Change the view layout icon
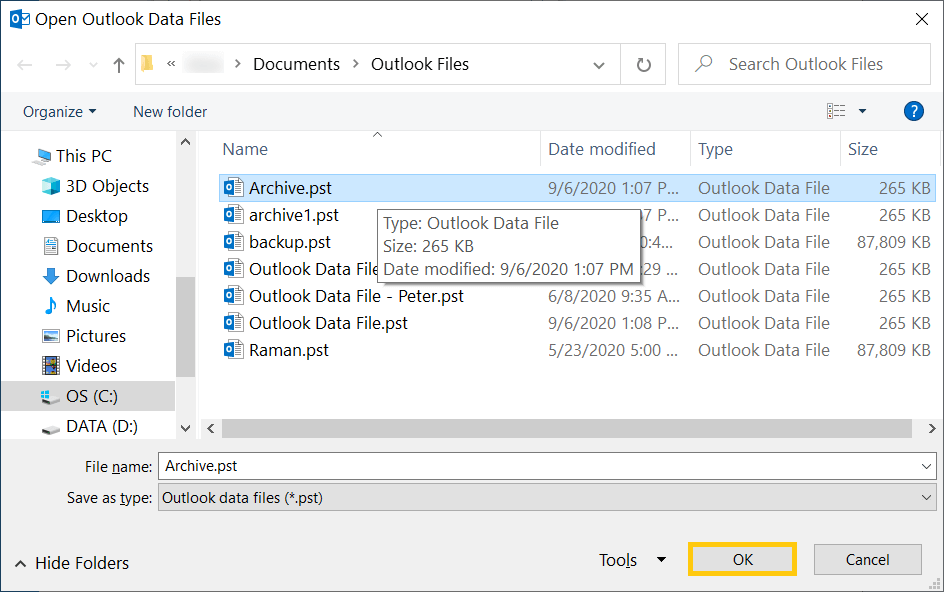The image size is (944, 592). [836, 111]
